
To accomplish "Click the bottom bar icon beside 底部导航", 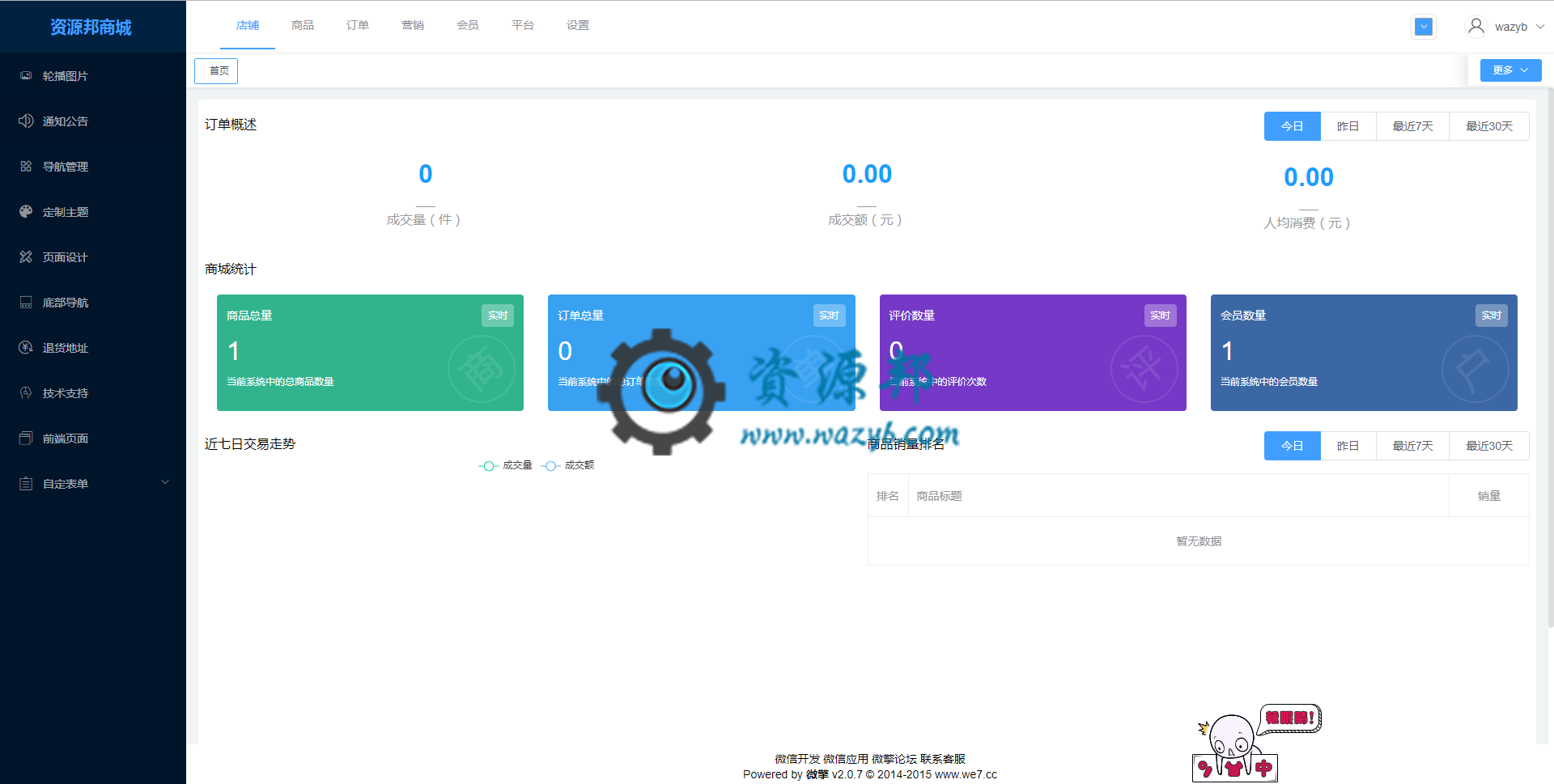I will pos(26,302).
